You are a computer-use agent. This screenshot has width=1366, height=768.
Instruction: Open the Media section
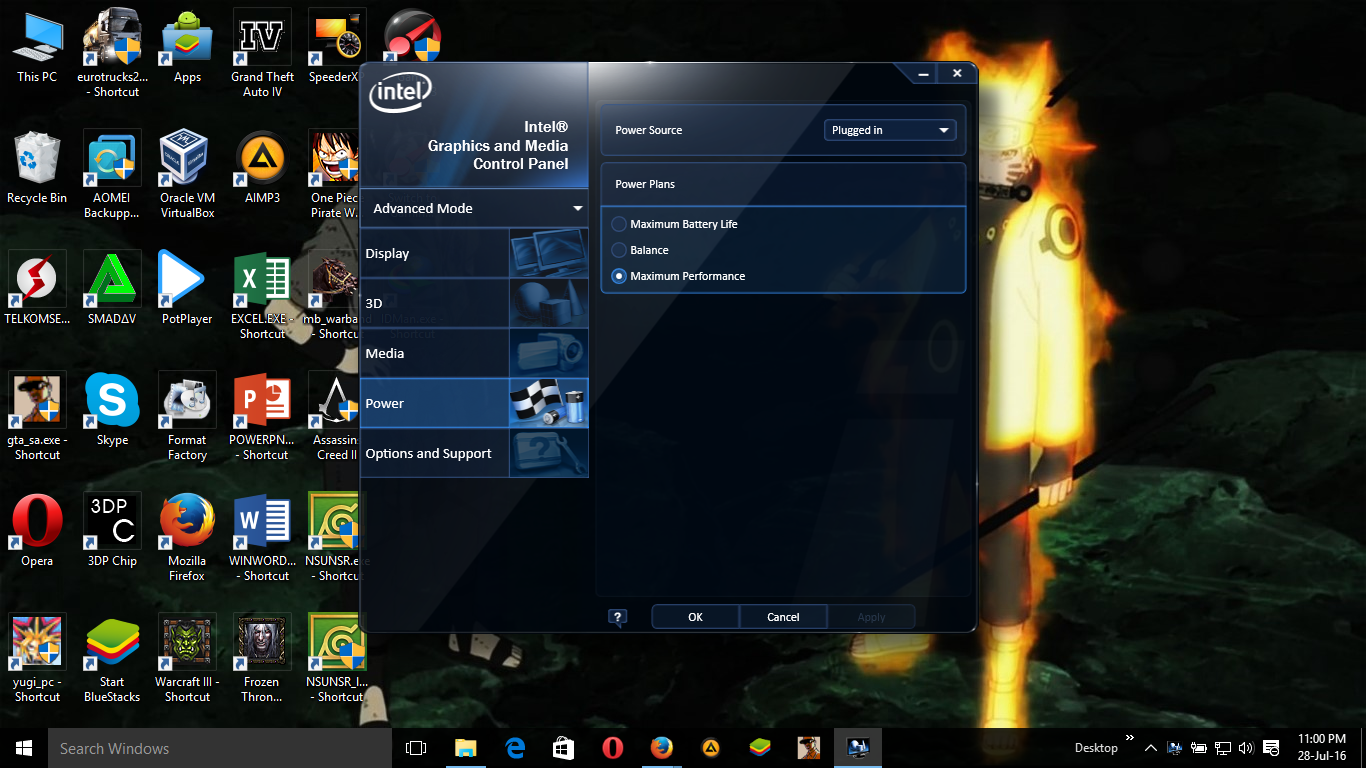pyautogui.click(x=474, y=353)
